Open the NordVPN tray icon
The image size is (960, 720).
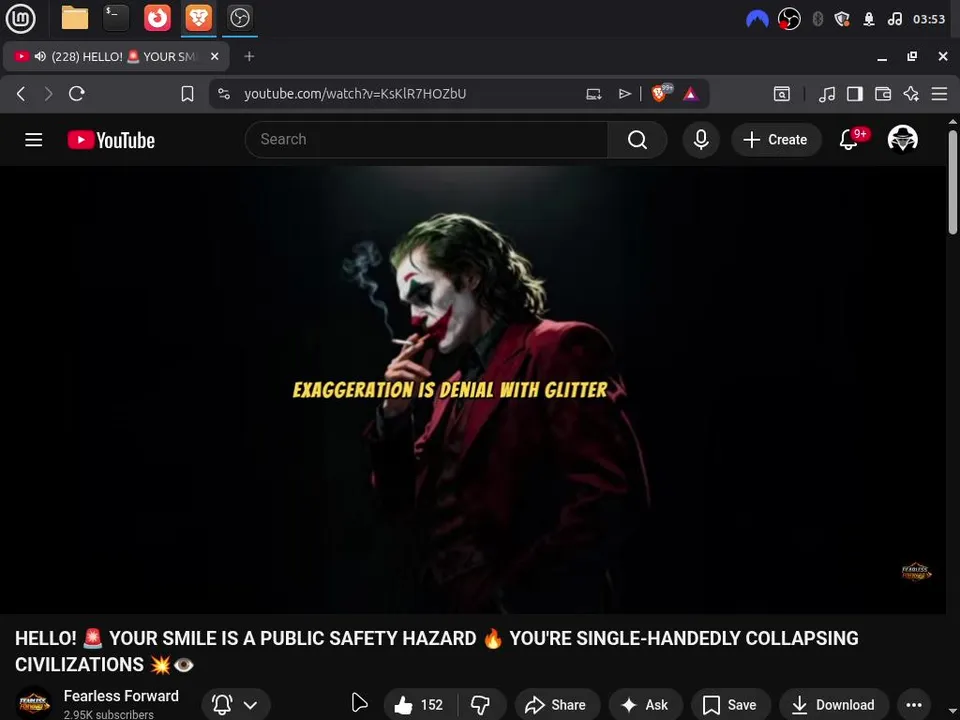tap(757, 20)
